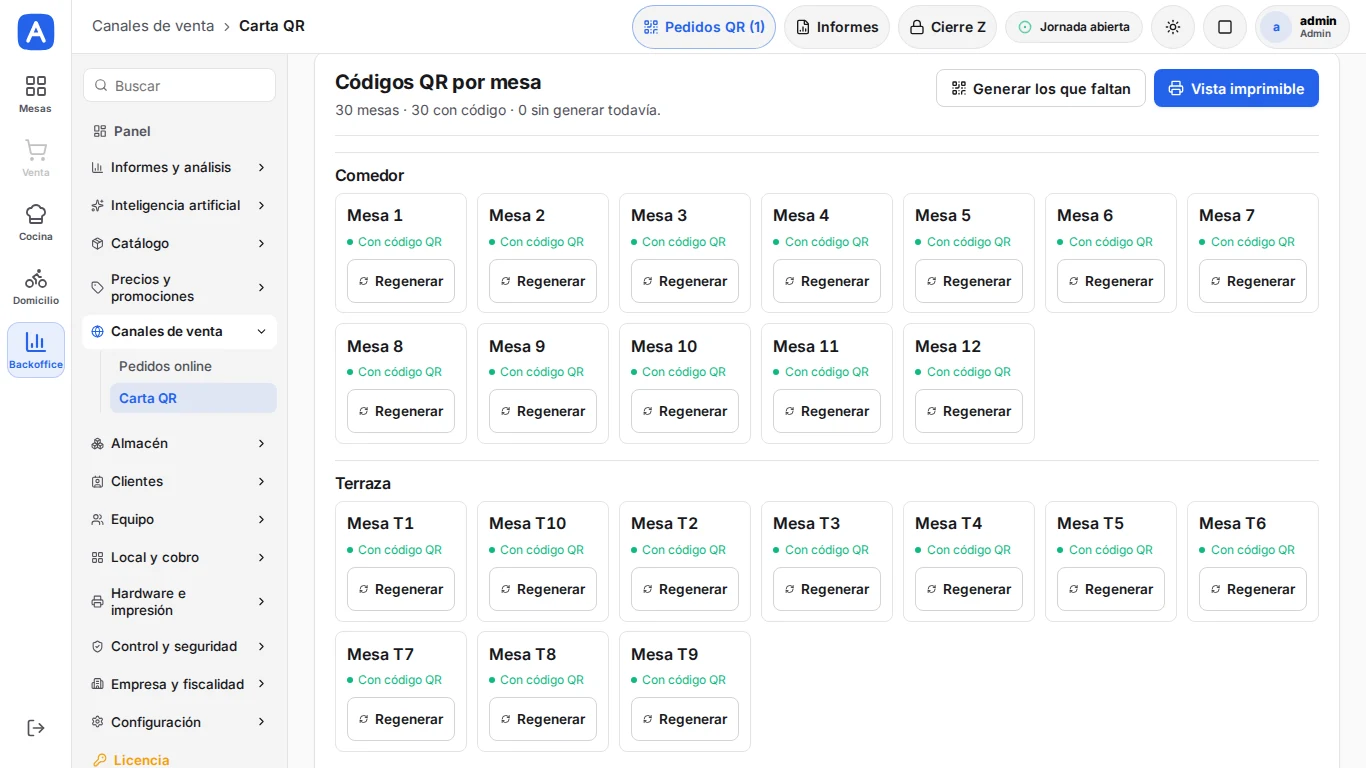This screenshot has width=1366, height=768.
Task: Click the app logo in top corner
Action: click(36, 32)
